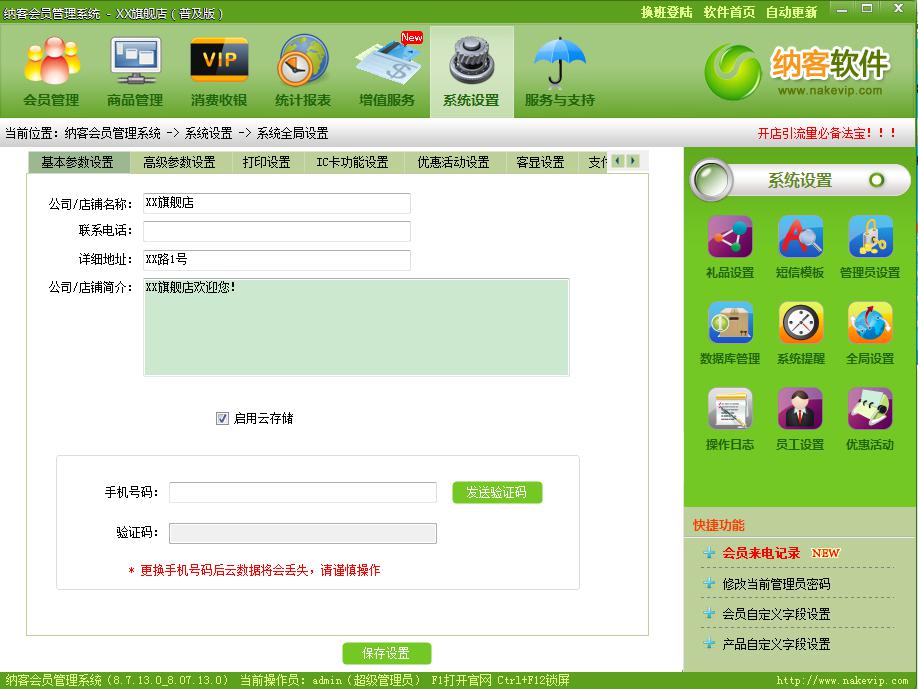Open the 修改当前管理员密码 link
This screenshot has height=689, width=918.
tap(778, 583)
